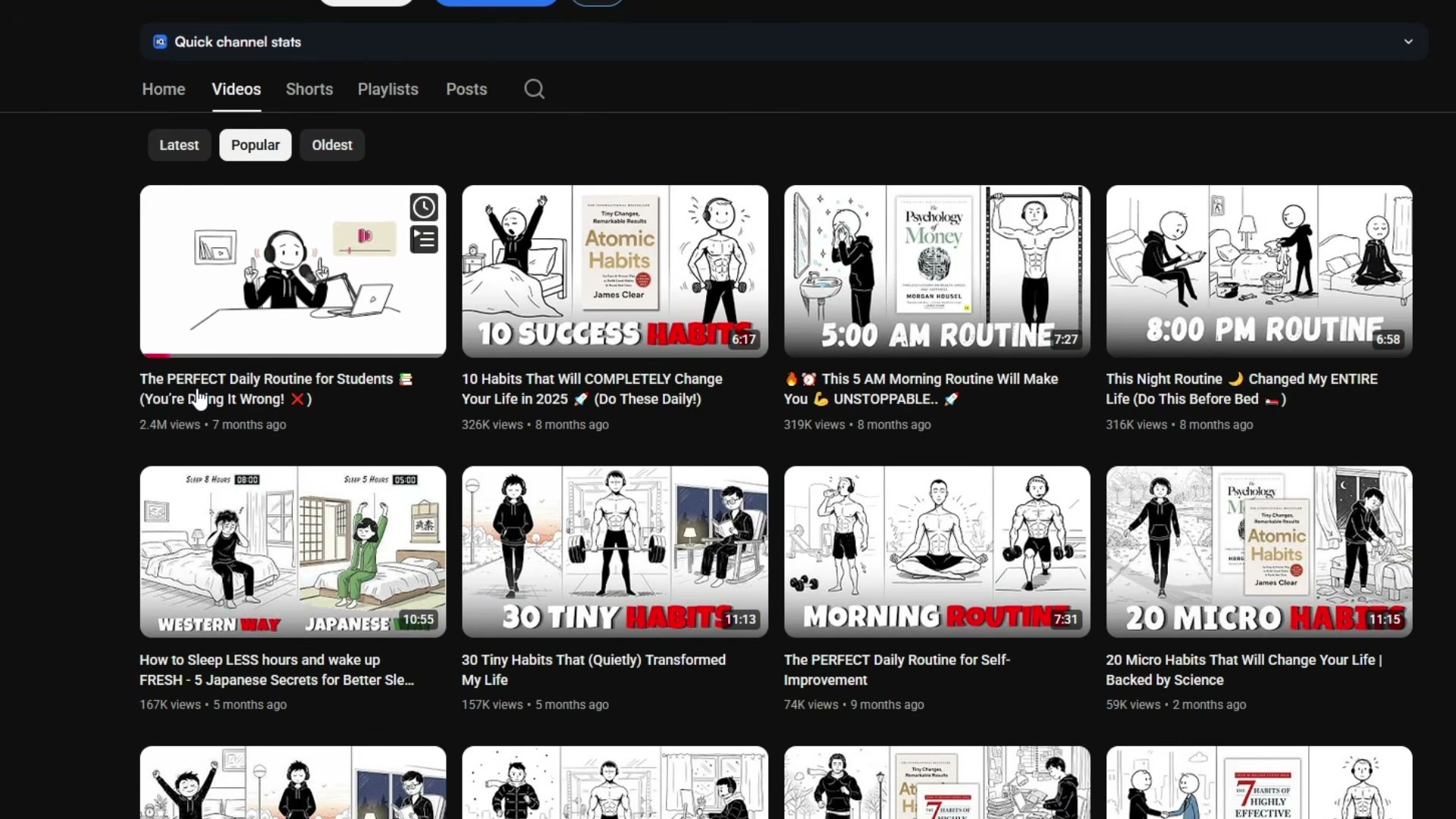Image resolution: width=1456 pixels, height=819 pixels.
Task: Click the 7:27 duration badge
Action: pos(1065,339)
